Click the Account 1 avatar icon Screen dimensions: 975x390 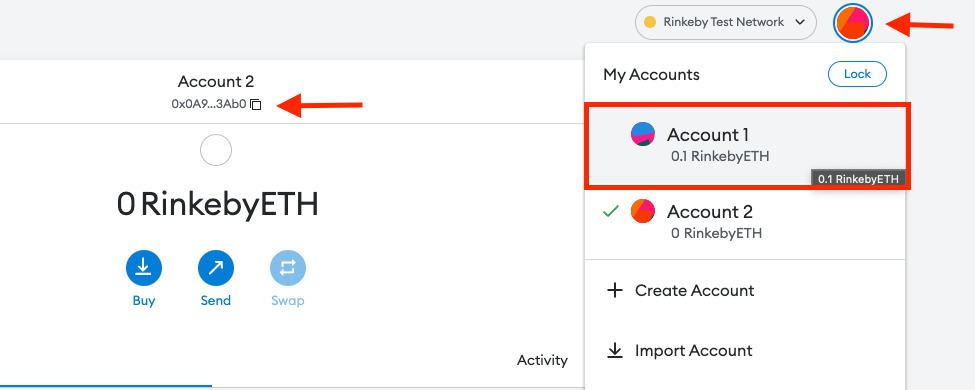pos(643,134)
